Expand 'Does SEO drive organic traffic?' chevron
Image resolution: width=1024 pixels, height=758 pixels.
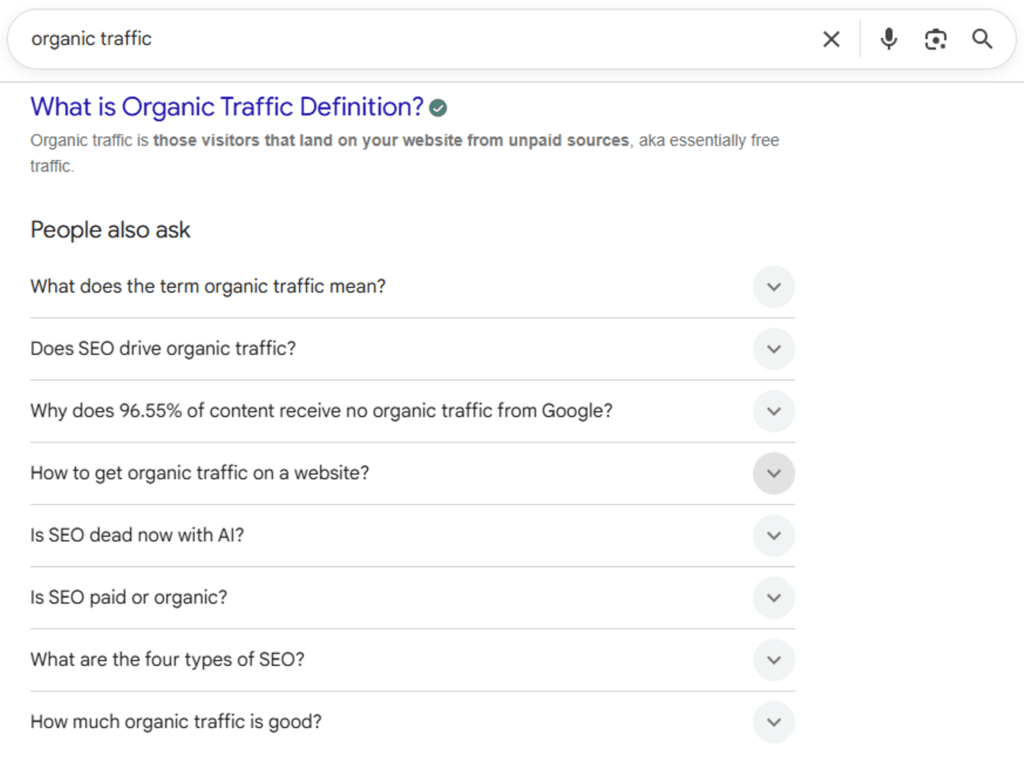click(x=773, y=349)
